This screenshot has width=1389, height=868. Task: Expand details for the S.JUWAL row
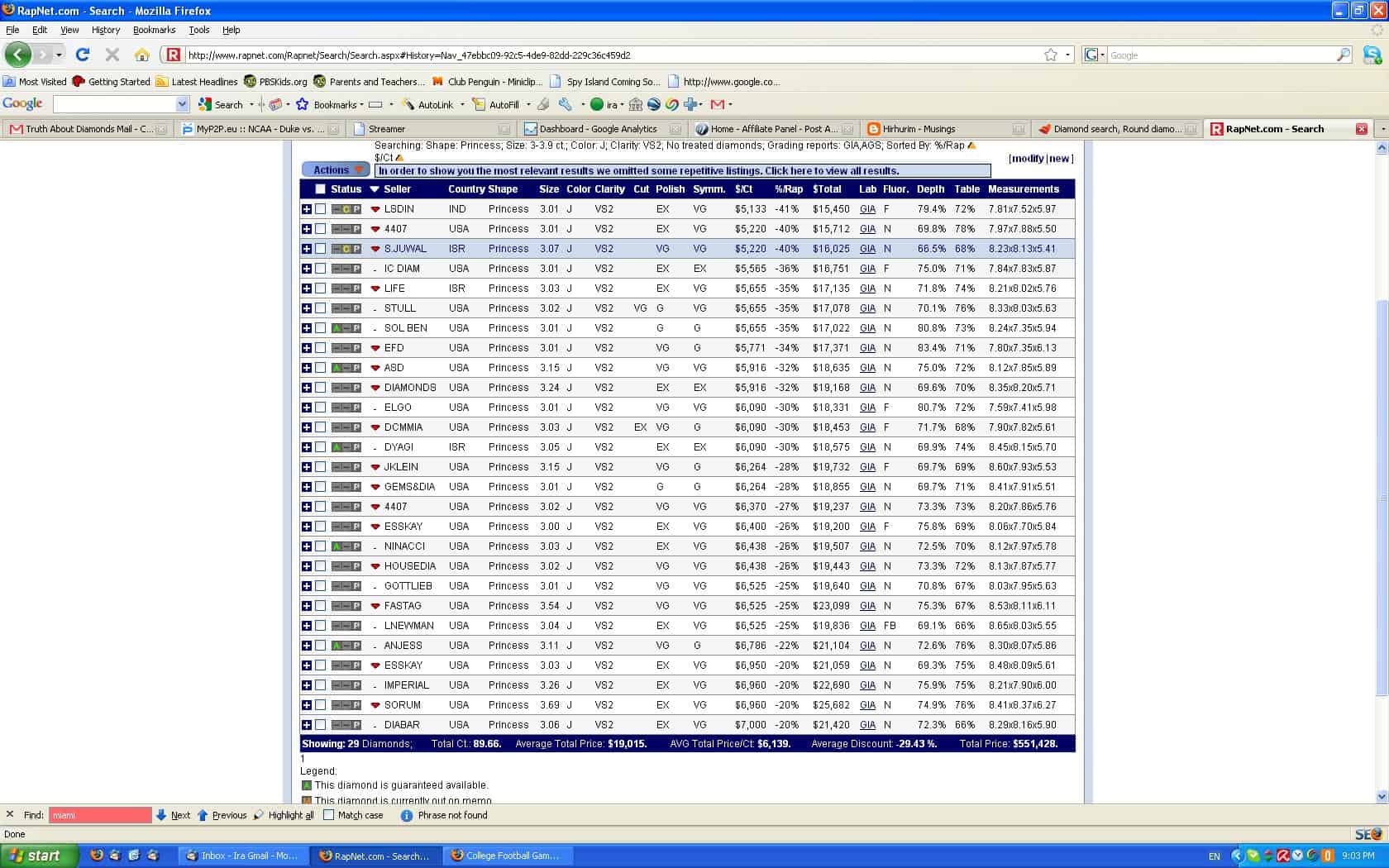point(307,249)
